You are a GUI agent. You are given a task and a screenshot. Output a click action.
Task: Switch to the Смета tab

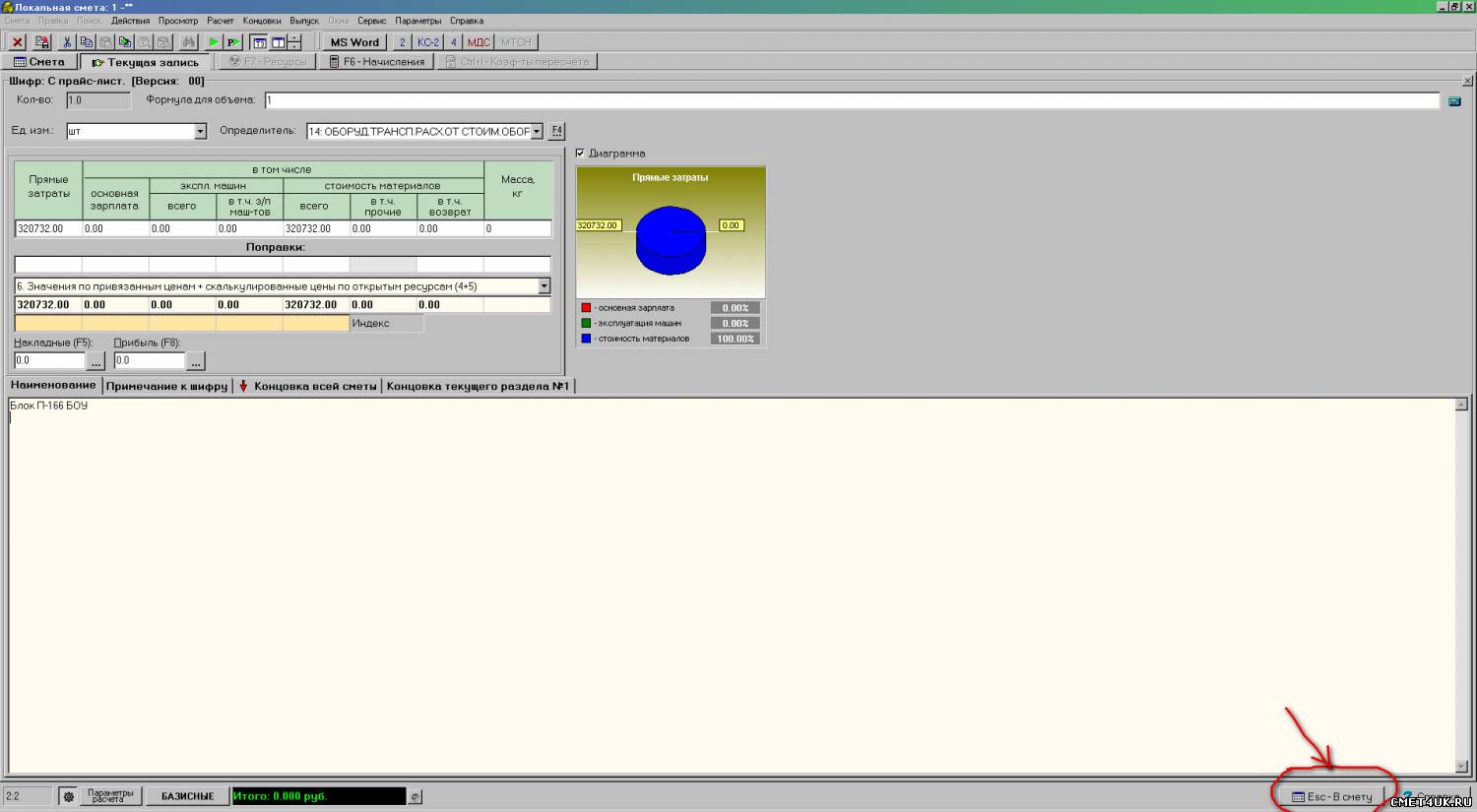click(39, 62)
